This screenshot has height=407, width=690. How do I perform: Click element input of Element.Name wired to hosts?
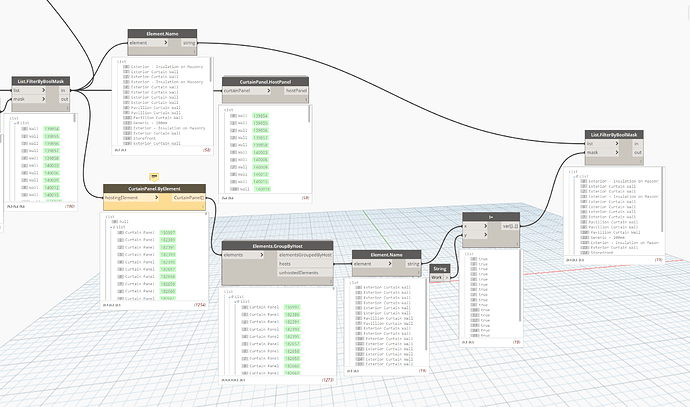tap(372, 264)
